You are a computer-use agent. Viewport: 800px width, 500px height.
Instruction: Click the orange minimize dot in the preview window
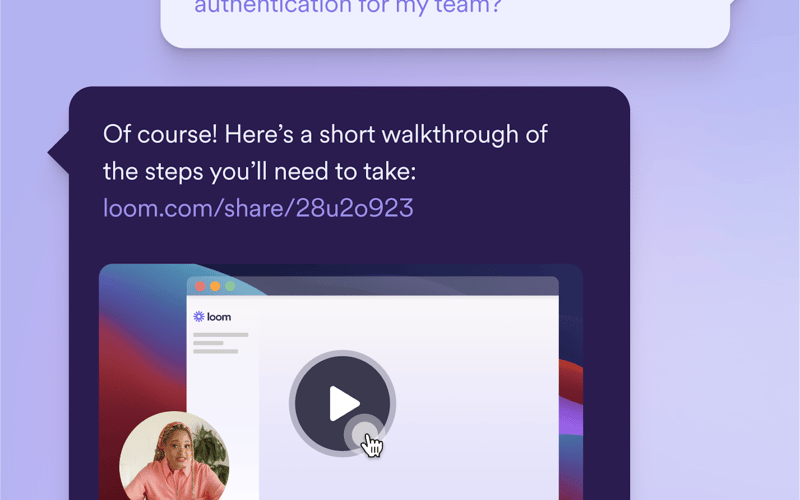pos(215,286)
